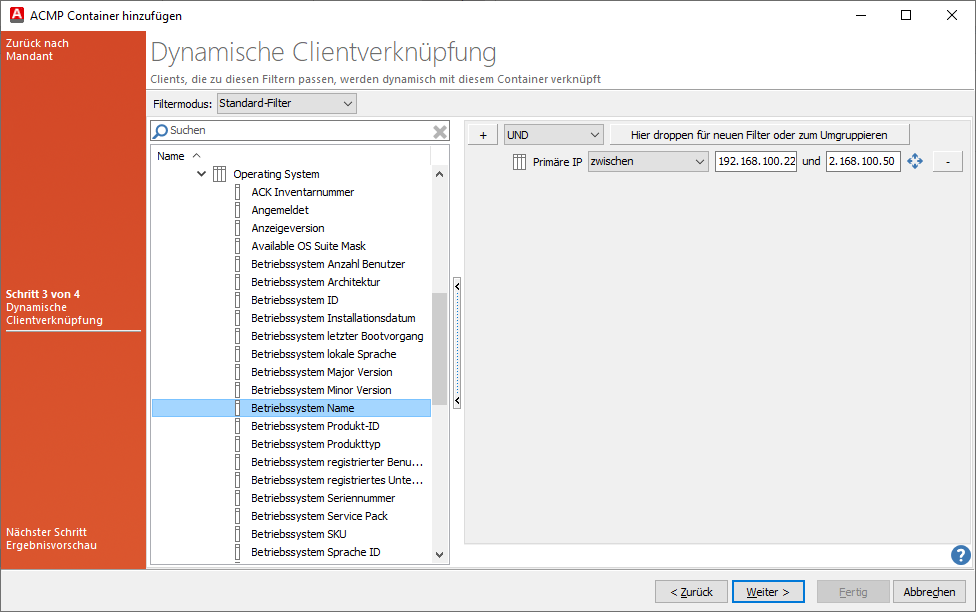Open help via the question mark icon

(x=960, y=555)
